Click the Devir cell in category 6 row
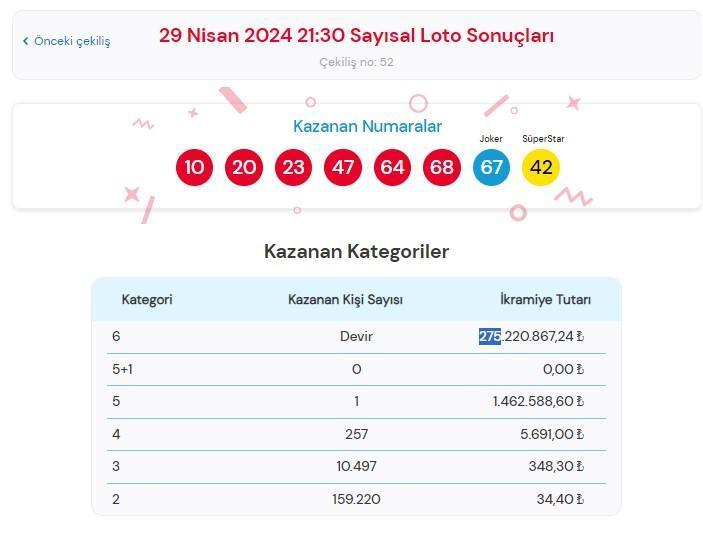 [x=356, y=337]
